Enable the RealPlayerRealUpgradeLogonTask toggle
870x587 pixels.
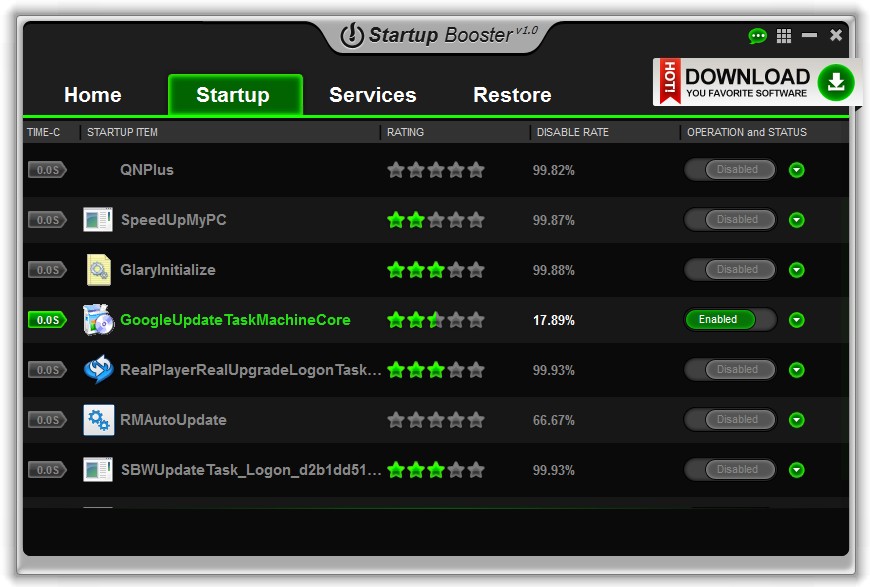point(730,370)
